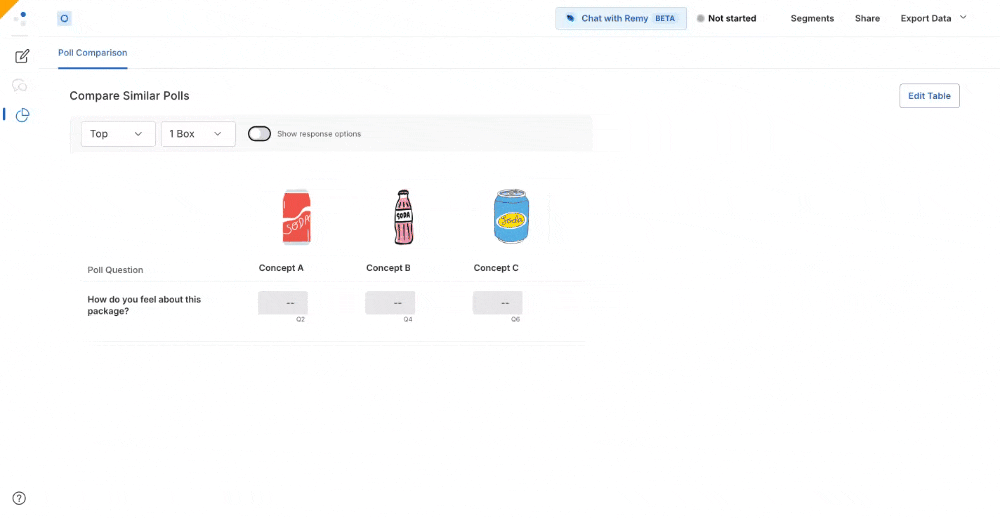This screenshot has height=518, width=1000.
Task: Open the chat bubbles sidebar icon
Action: 20,86
